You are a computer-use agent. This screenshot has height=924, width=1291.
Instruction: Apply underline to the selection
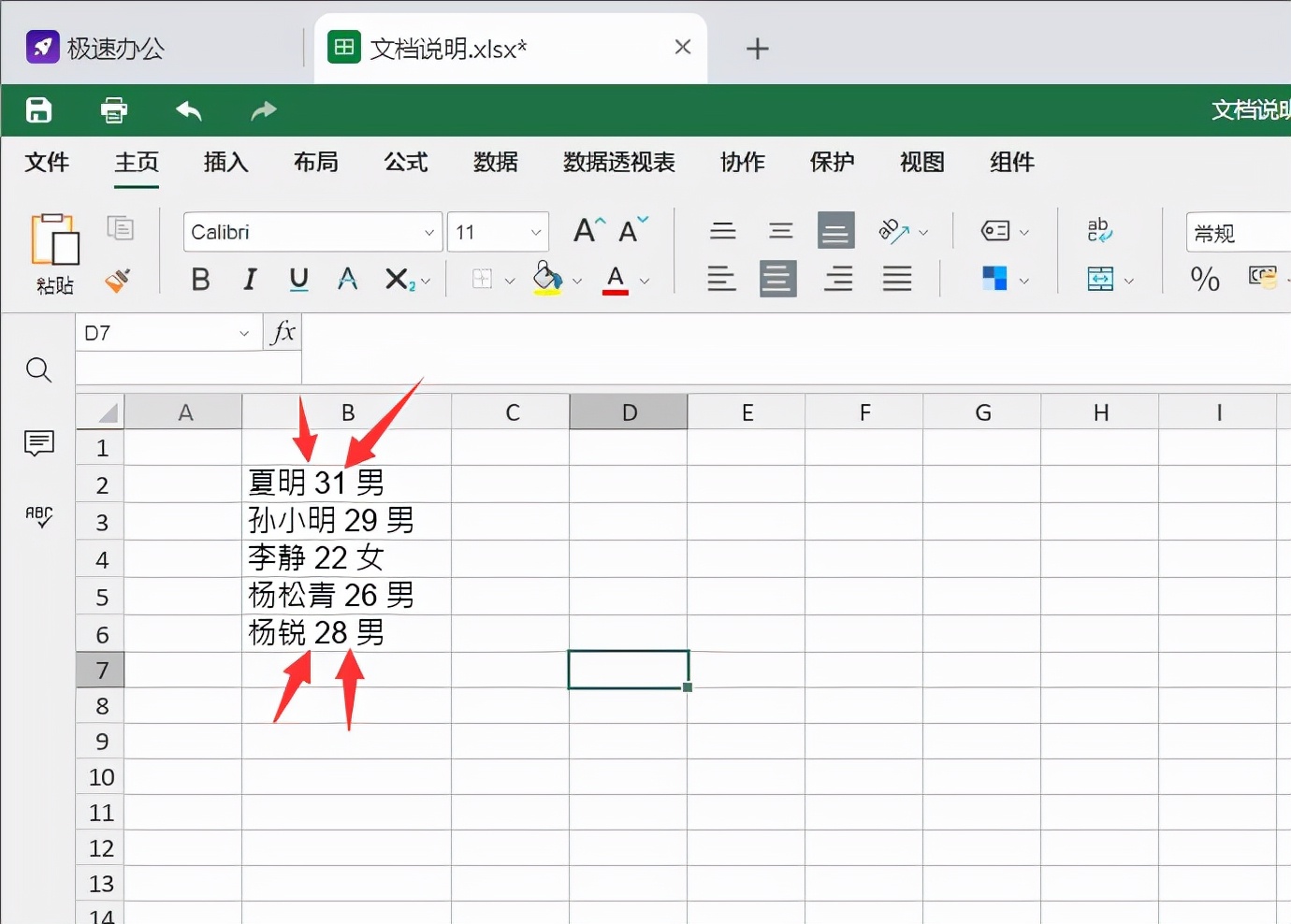pos(297,279)
